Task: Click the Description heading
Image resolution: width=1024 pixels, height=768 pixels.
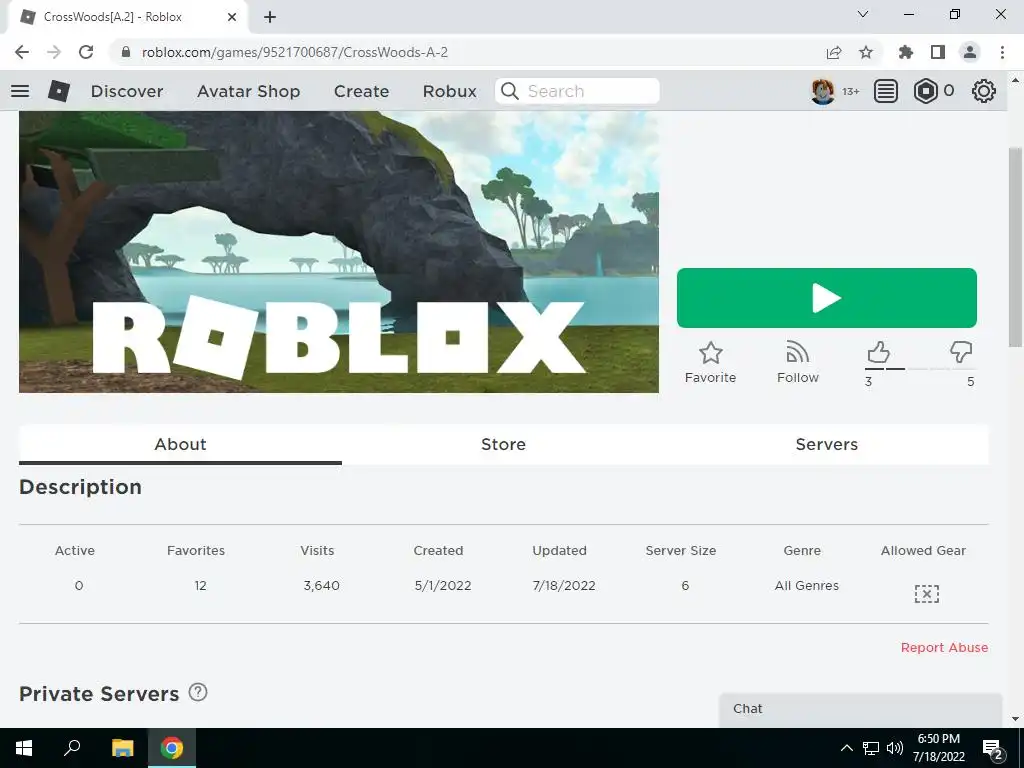Action: point(80,487)
